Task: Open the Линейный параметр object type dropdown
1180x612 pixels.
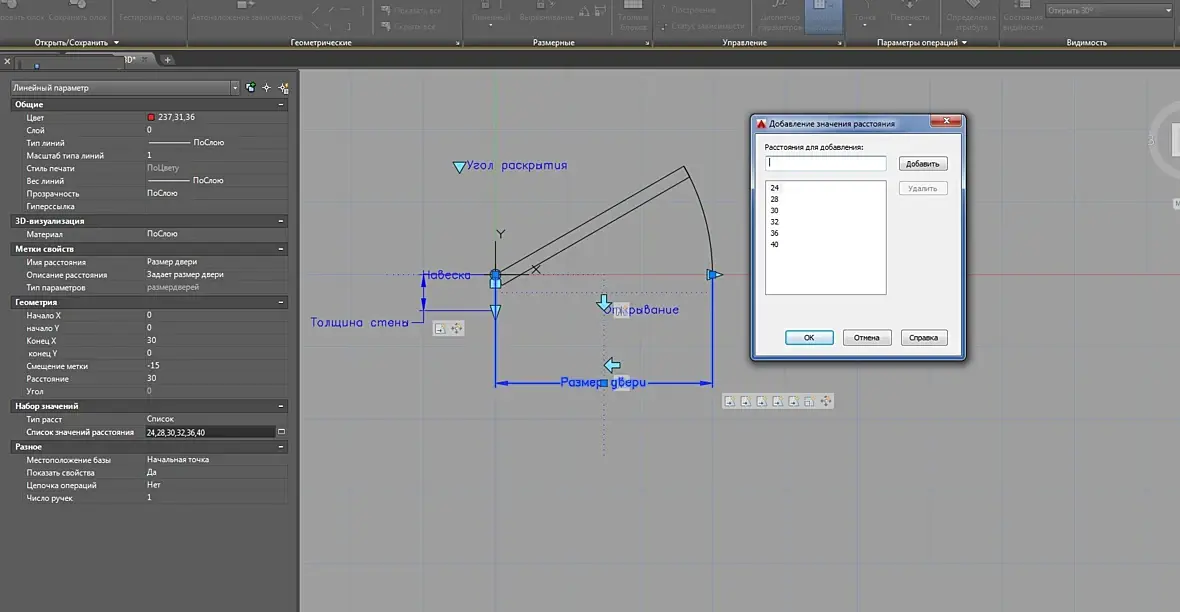Action: 235,88
